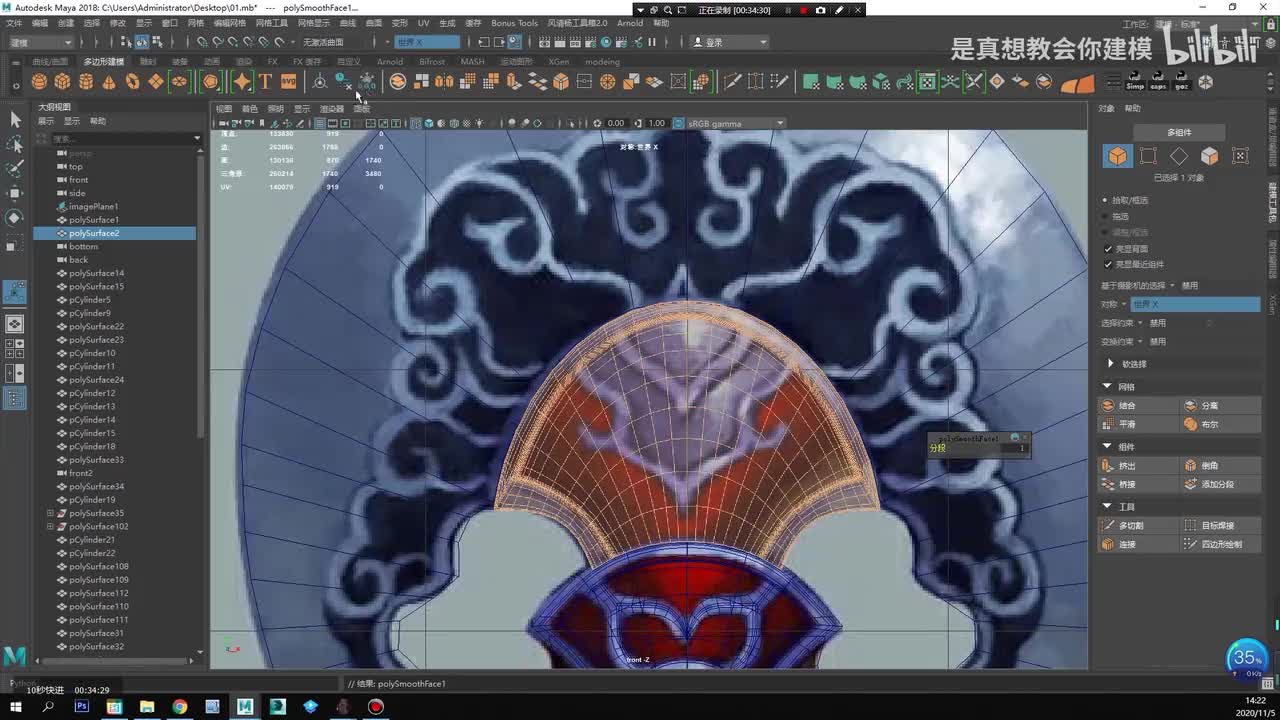1280x720 pixels.
Task: Click the Simp shelf script icon
Action: click(x=1135, y=81)
